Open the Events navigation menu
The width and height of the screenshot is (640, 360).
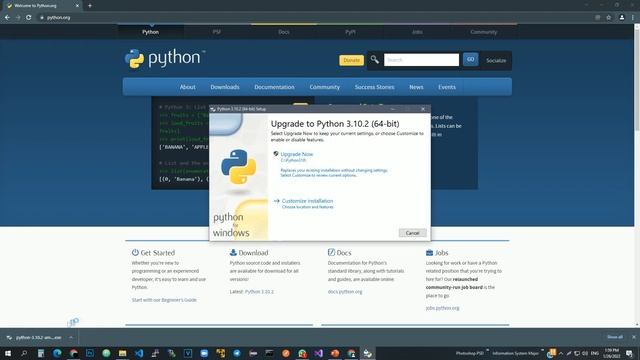[447, 87]
